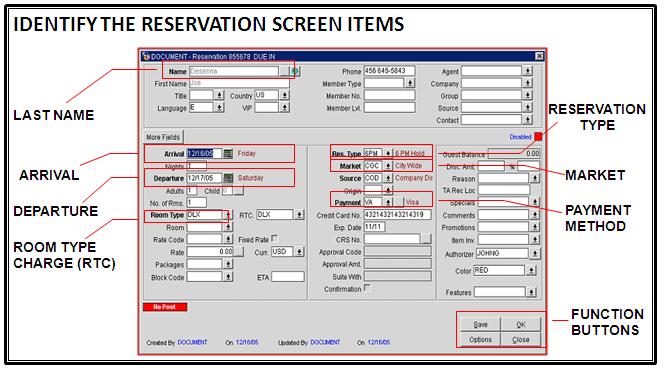The width and height of the screenshot is (664, 371).
Task: Open the Arrival date calendar icon
Action: (228, 153)
